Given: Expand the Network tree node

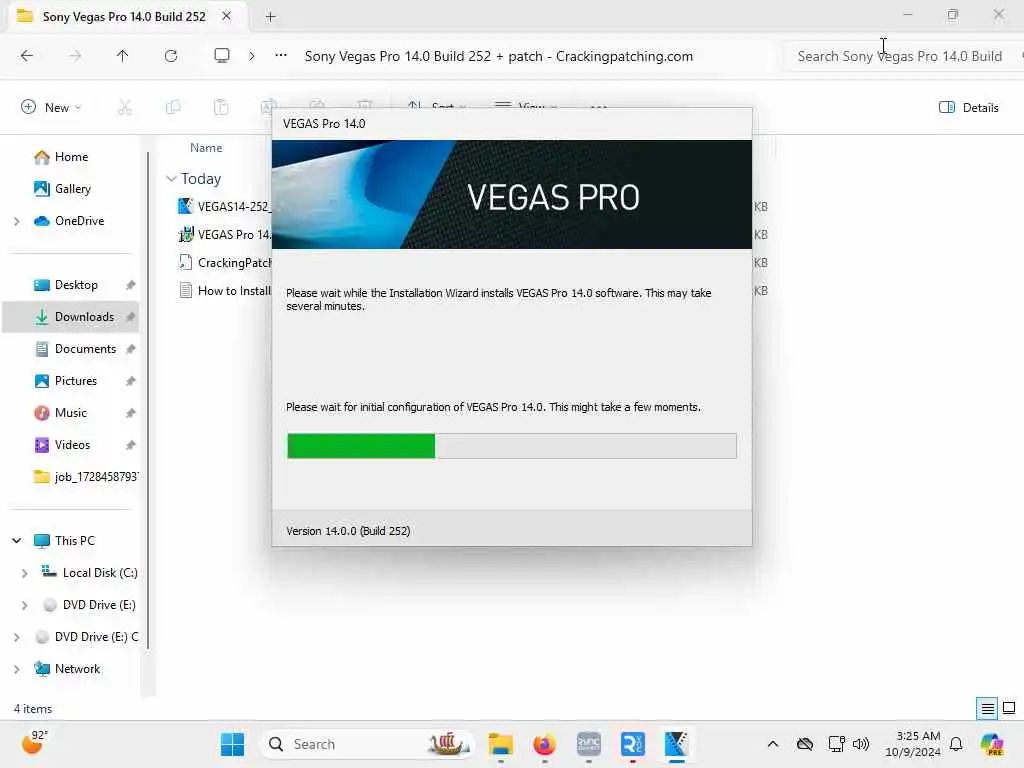Looking at the screenshot, I should [16, 669].
